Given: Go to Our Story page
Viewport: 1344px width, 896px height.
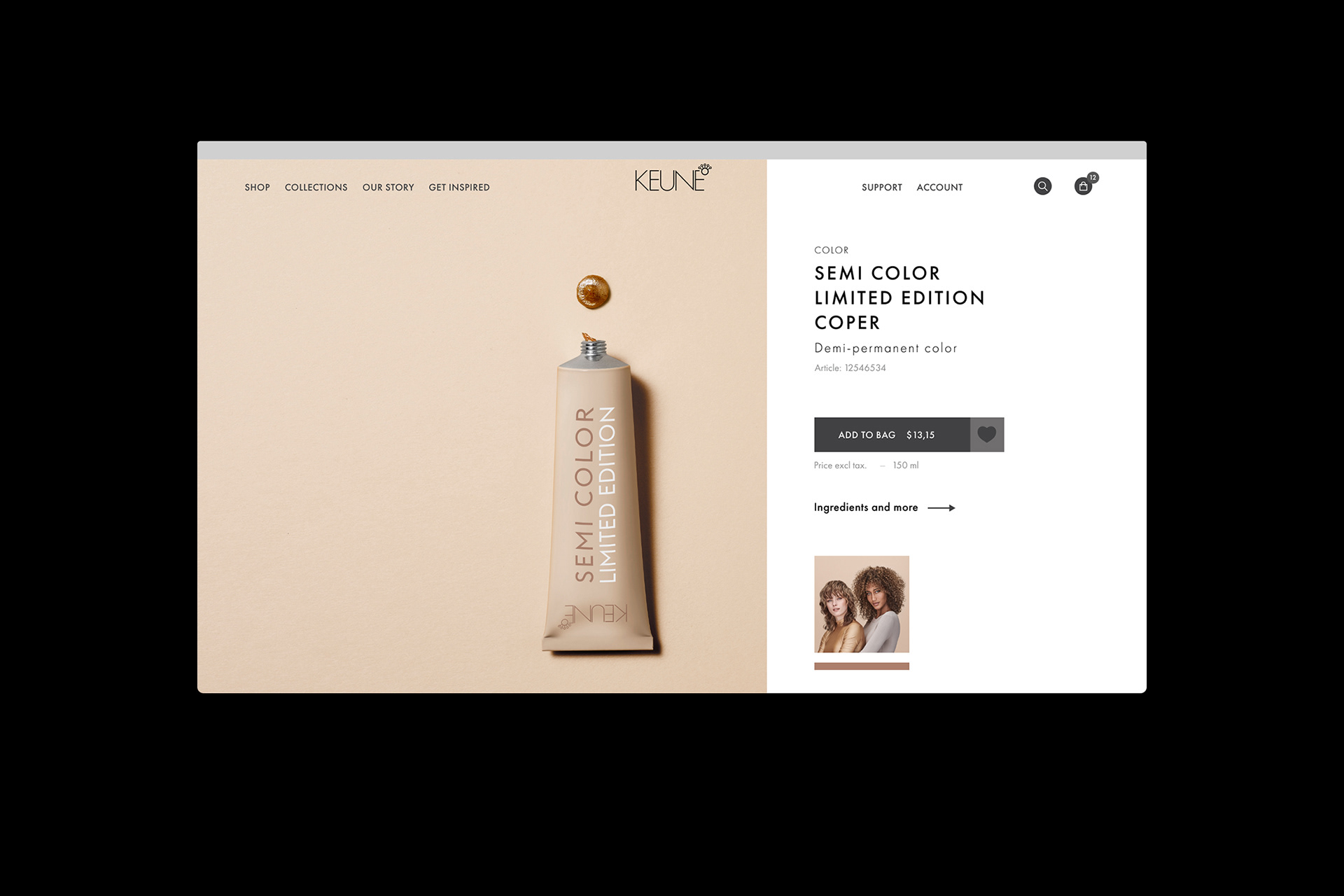Looking at the screenshot, I should tap(388, 188).
